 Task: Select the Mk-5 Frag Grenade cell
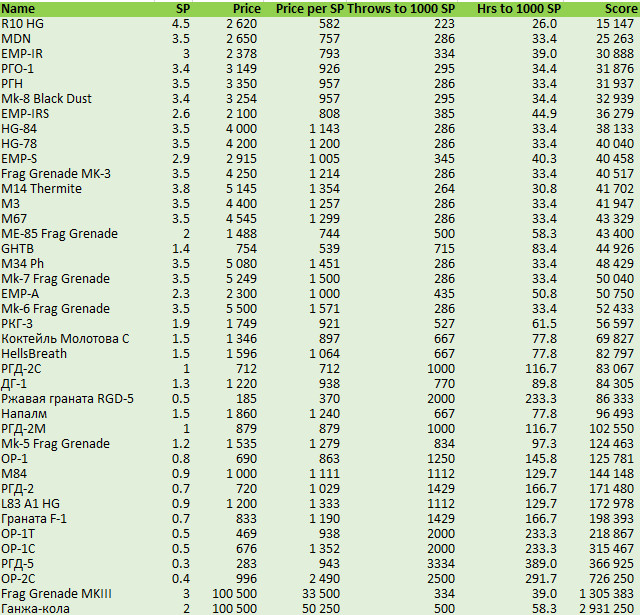pyautogui.click(x=56, y=444)
